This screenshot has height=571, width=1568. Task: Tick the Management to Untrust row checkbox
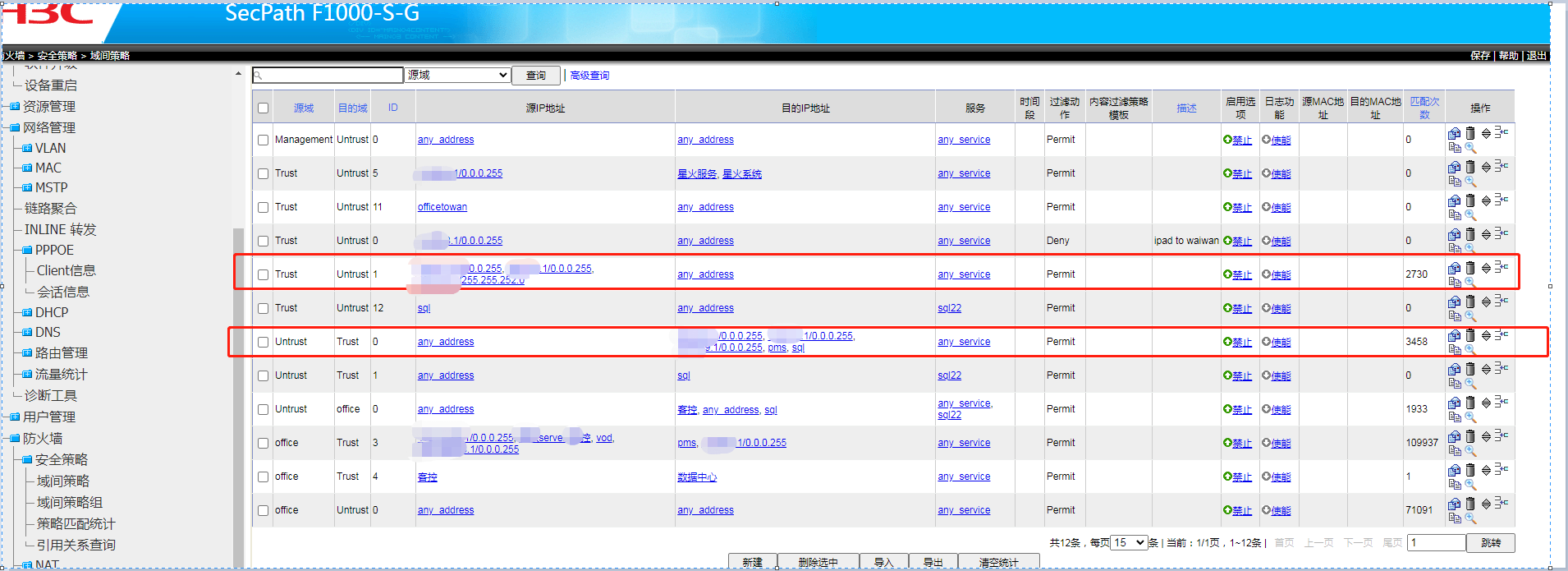point(263,140)
